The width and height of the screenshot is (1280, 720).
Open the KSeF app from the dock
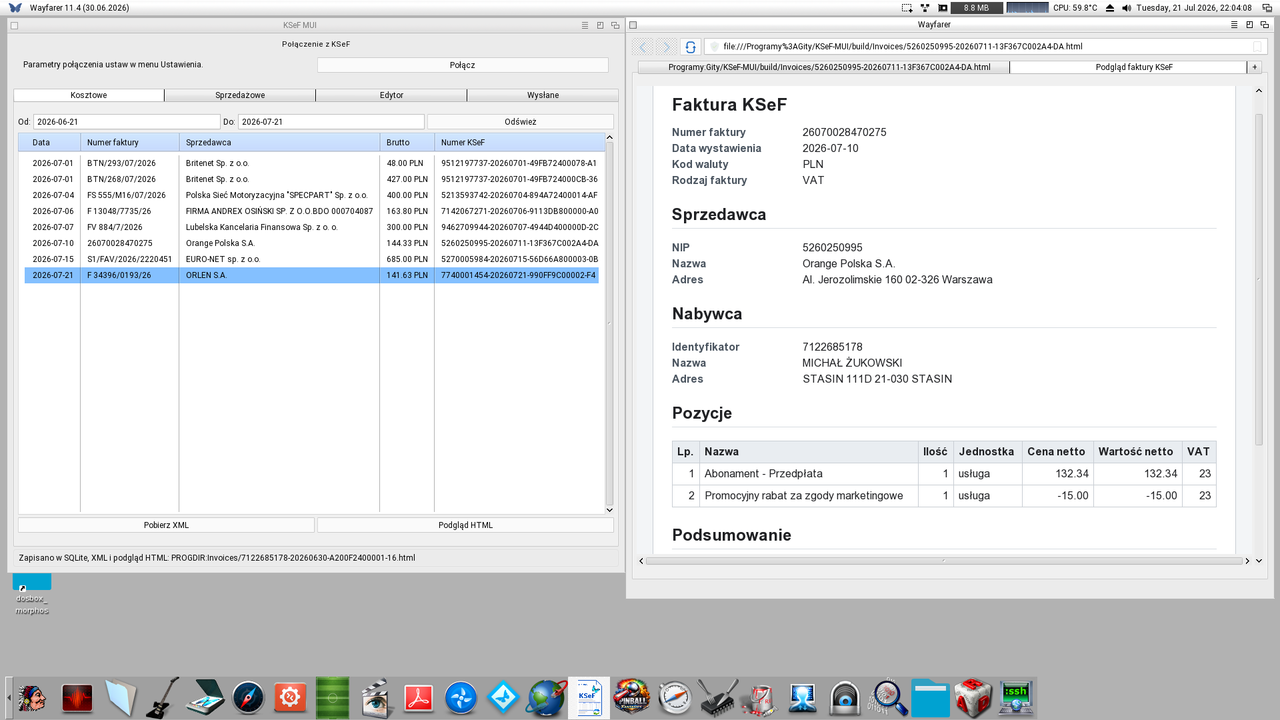588,697
